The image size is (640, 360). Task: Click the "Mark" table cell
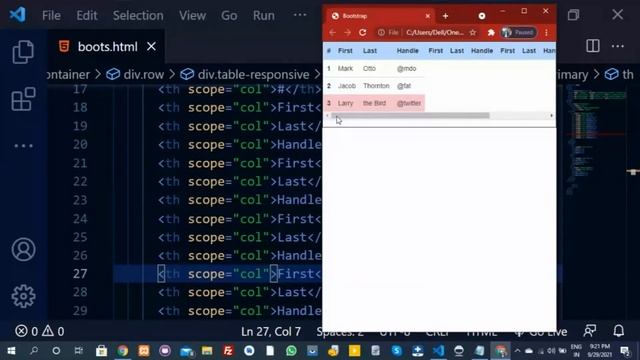[x=345, y=69]
